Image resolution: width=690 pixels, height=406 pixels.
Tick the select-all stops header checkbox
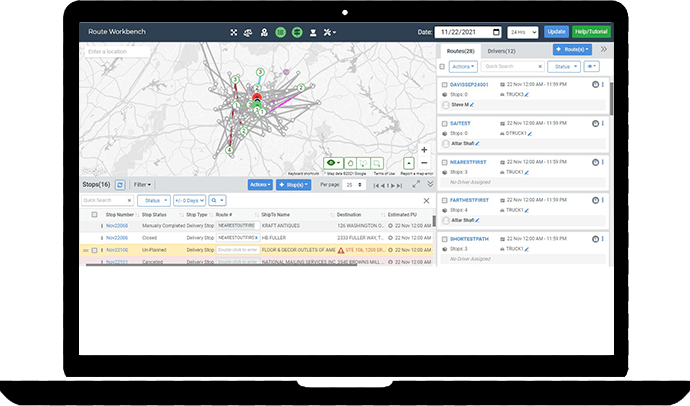(x=95, y=214)
